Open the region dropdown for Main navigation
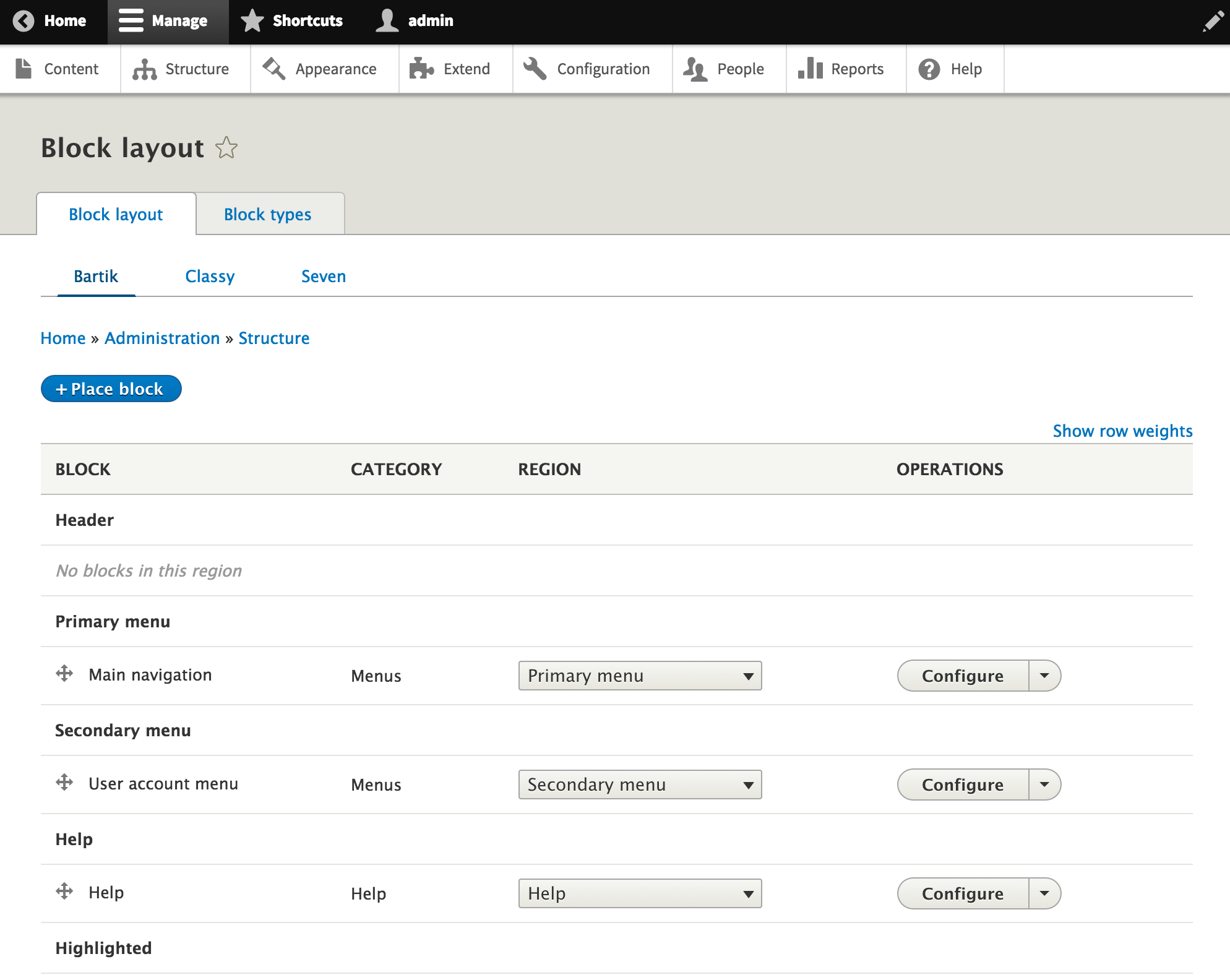 click(x=640, y=676)
